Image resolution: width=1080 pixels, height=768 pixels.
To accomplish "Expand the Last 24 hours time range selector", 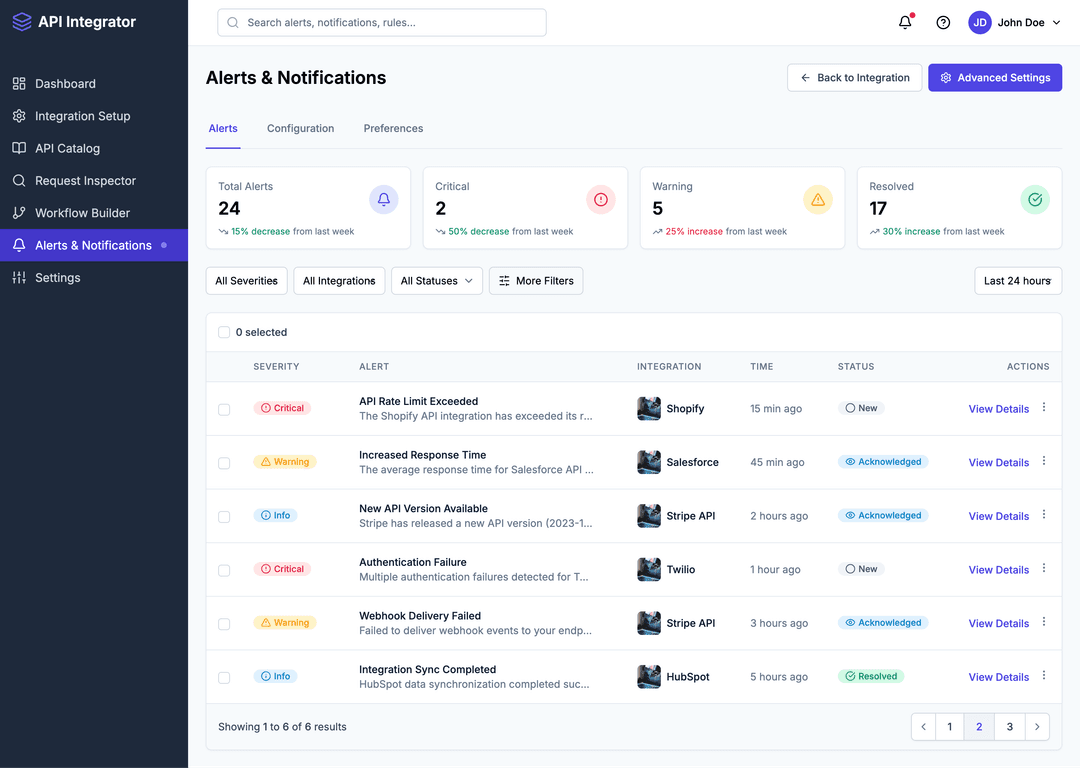I will pyautogui.click(x=1017, y=281).
